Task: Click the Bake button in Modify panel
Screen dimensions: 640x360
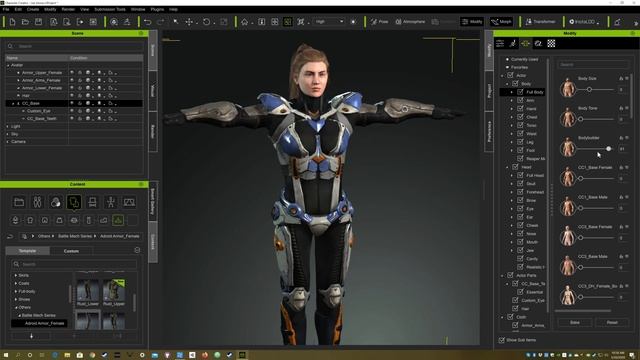Action: tap(575, 322)
